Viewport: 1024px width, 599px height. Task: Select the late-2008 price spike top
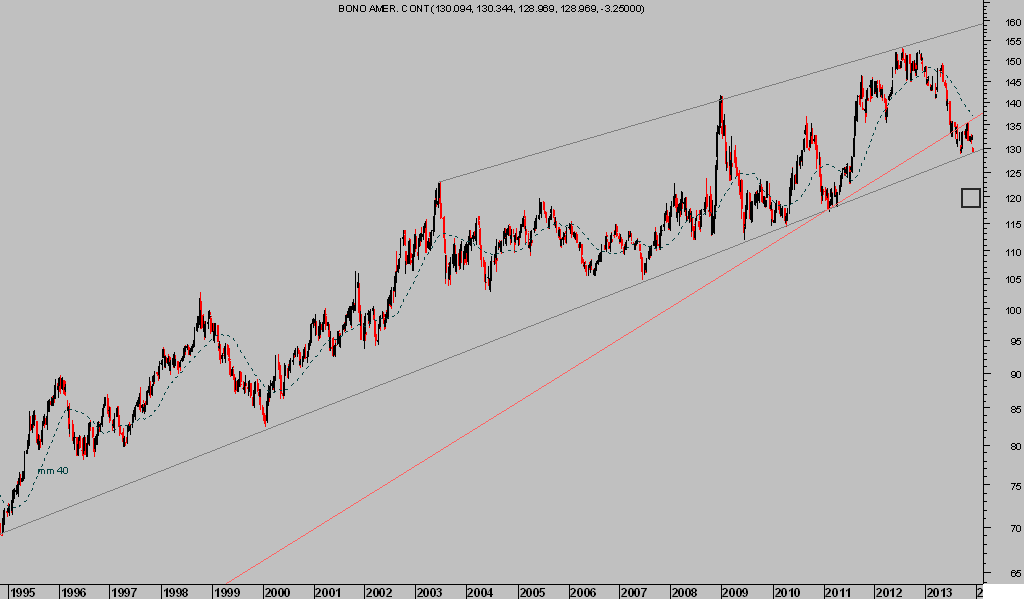click(720, 98)
